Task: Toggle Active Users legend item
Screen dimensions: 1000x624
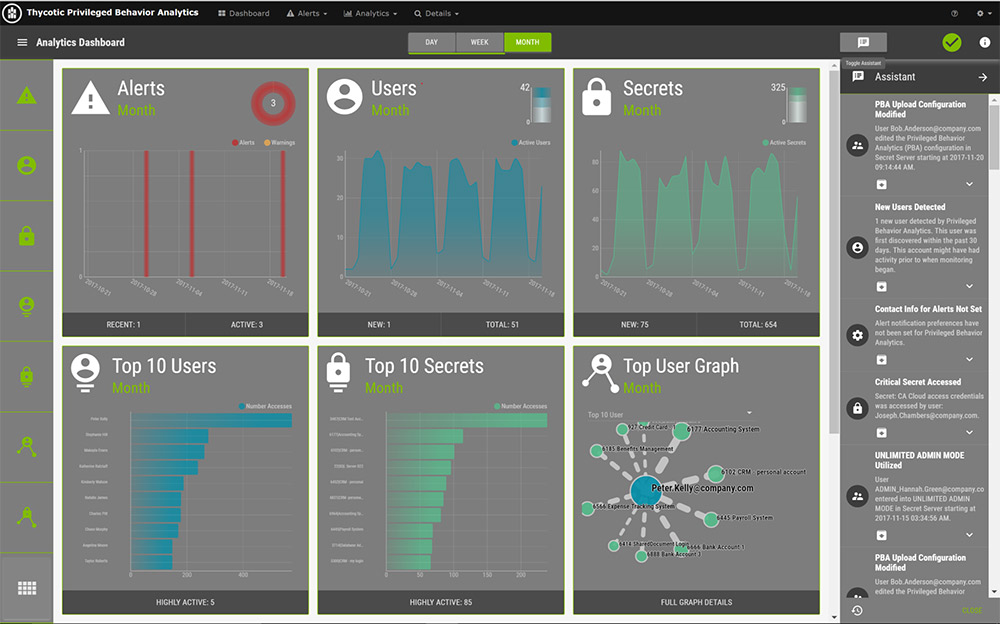Action: click(x=531, y=143)
